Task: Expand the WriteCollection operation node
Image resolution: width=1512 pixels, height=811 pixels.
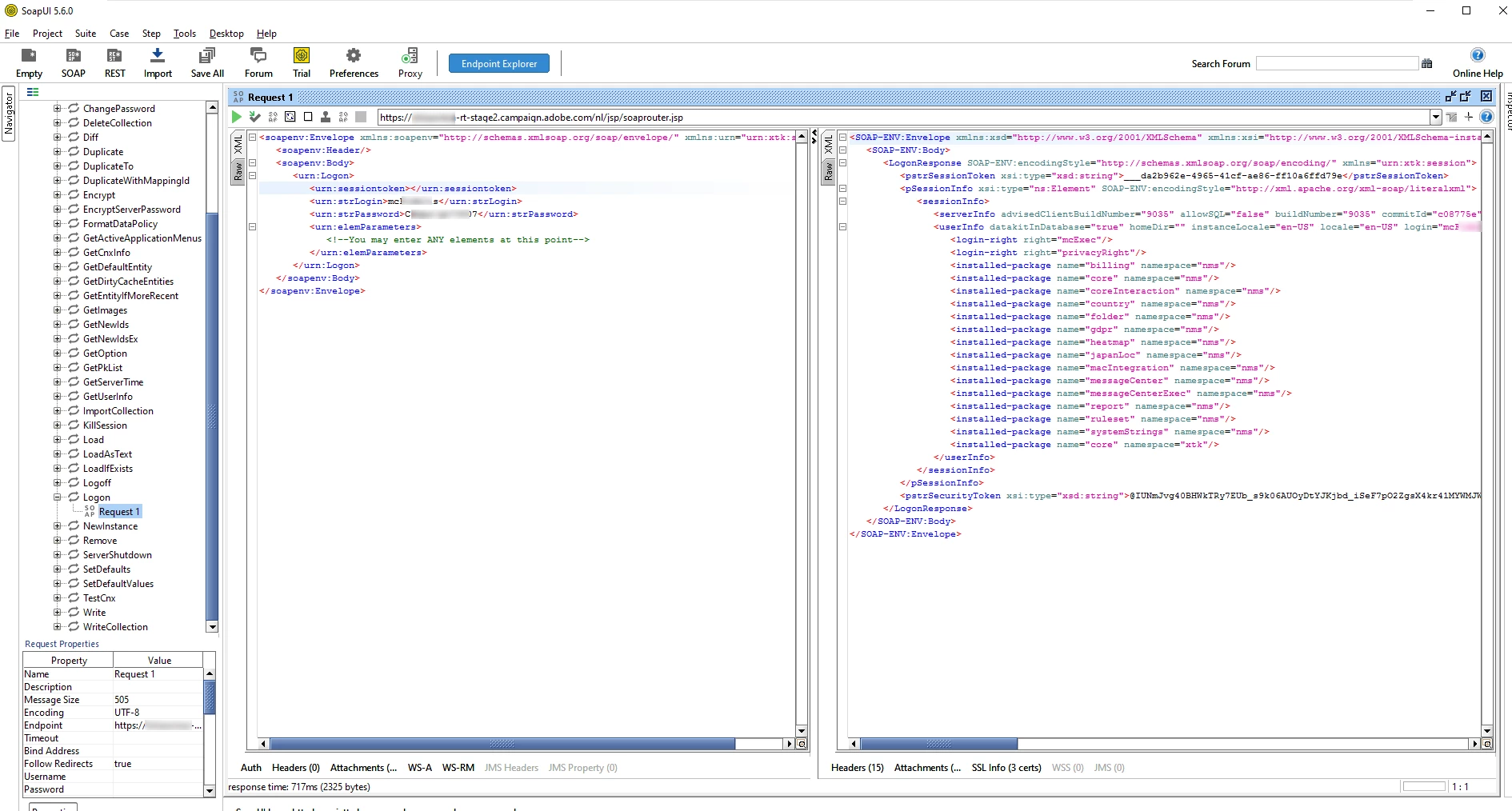Action: click(x=57, y=627)
